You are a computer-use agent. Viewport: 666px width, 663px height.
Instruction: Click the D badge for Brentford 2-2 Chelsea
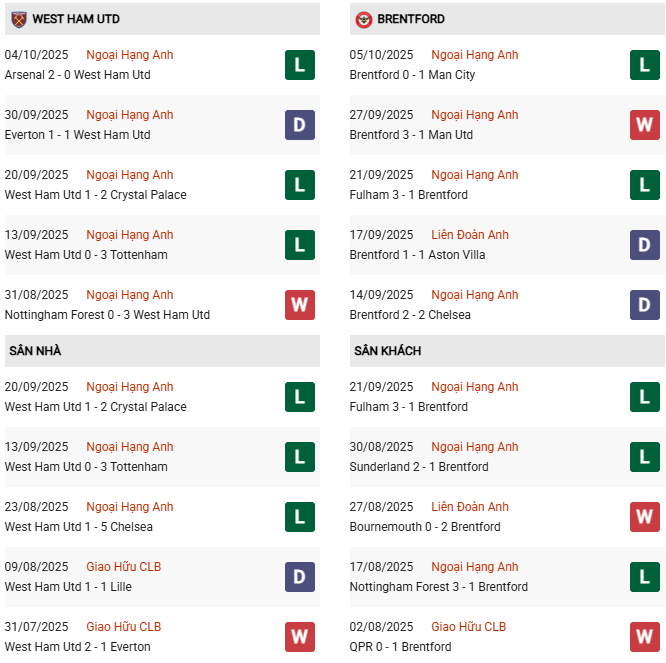[x=644, y=305]
